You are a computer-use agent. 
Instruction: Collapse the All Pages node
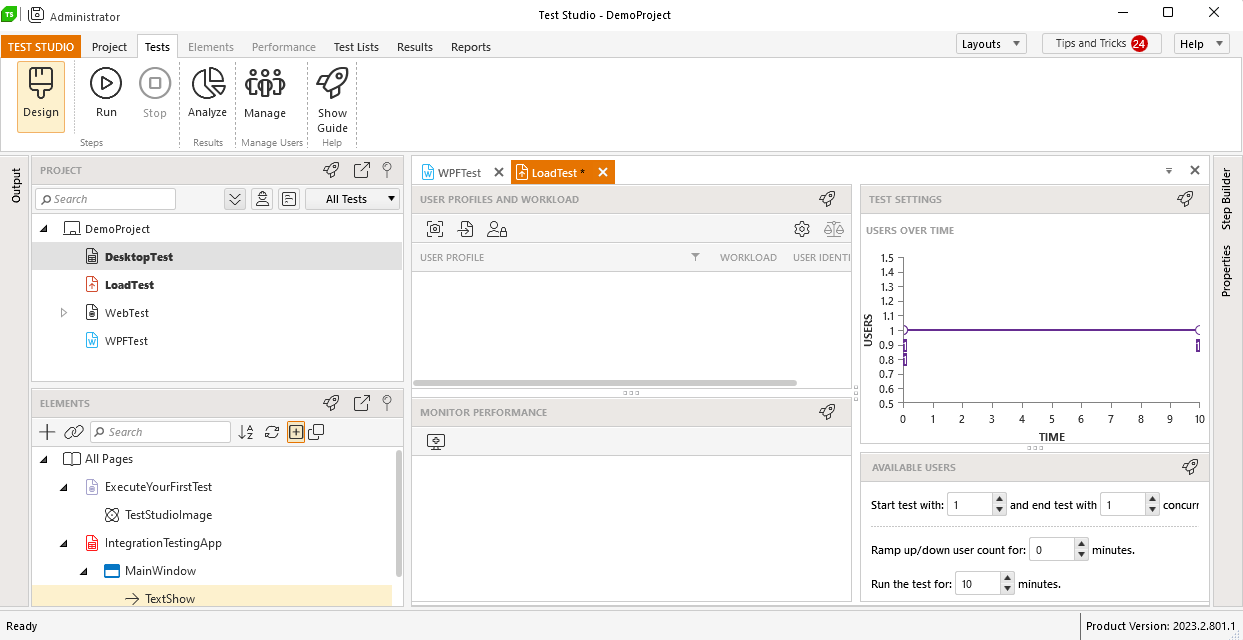pyautogui.click(x=44, y=459)
